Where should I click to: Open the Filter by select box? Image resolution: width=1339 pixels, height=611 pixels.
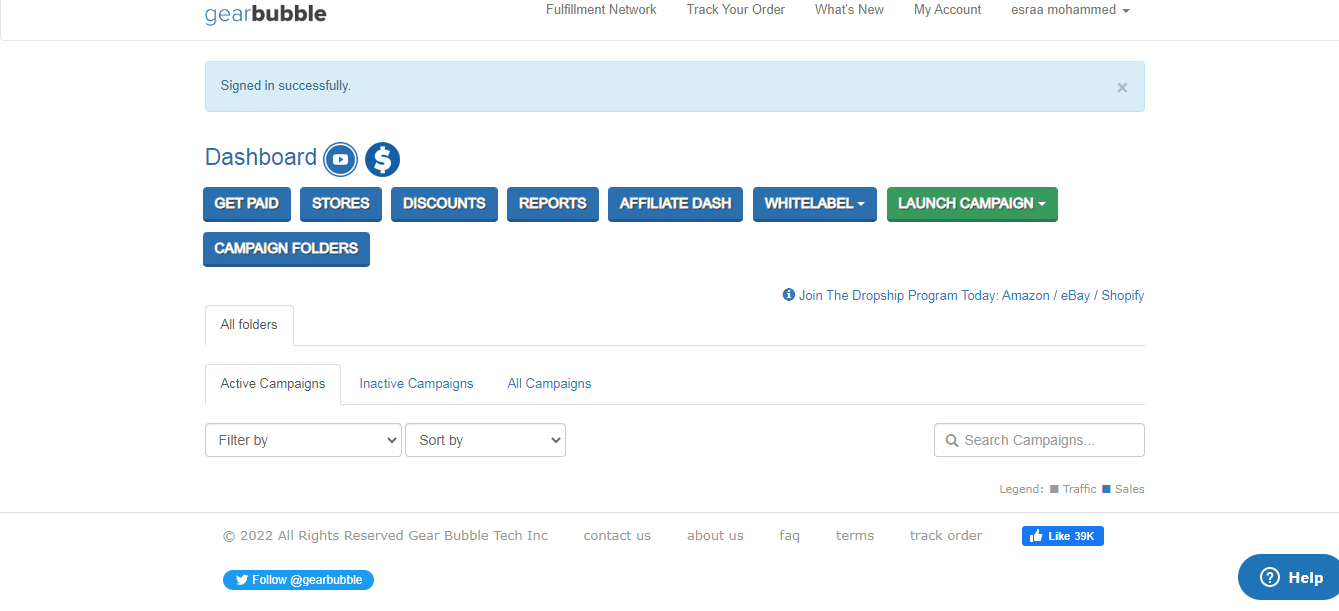pos(303,440)
